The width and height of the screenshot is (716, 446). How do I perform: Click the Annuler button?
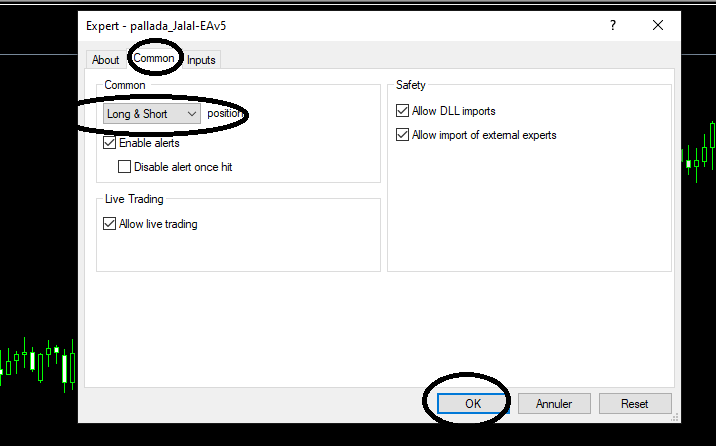554,404
